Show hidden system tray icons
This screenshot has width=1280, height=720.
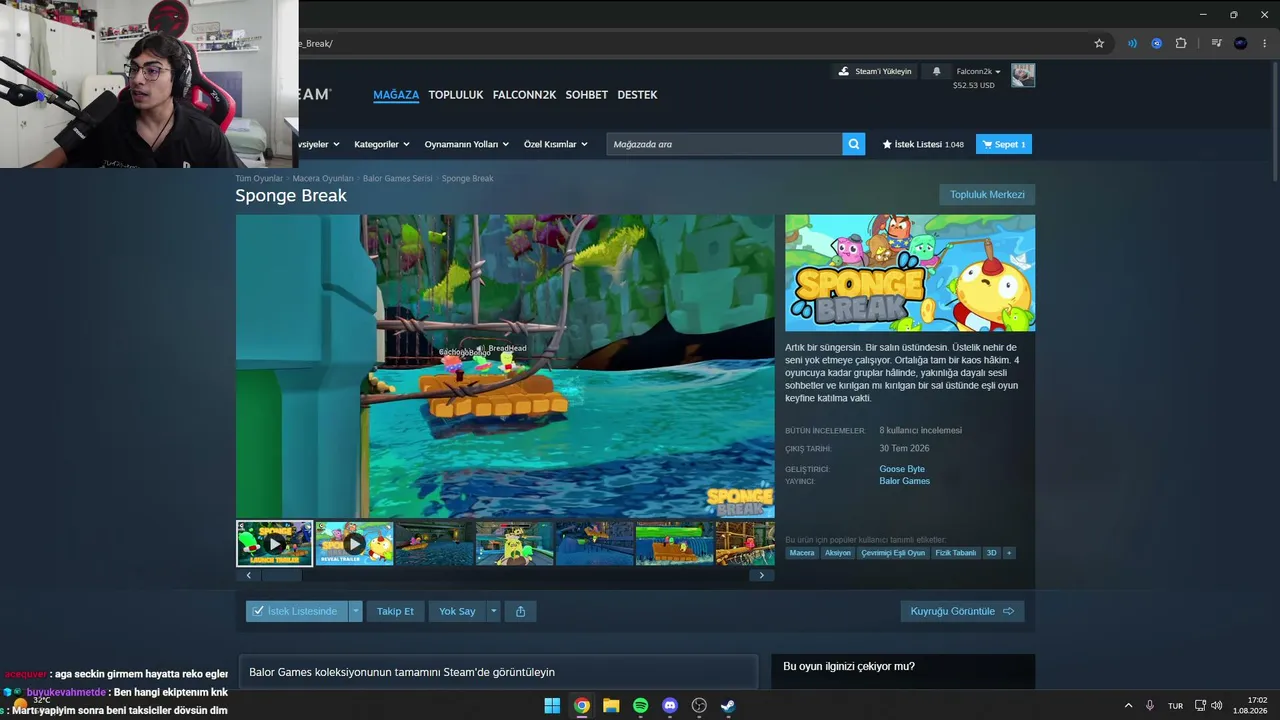1129,706
